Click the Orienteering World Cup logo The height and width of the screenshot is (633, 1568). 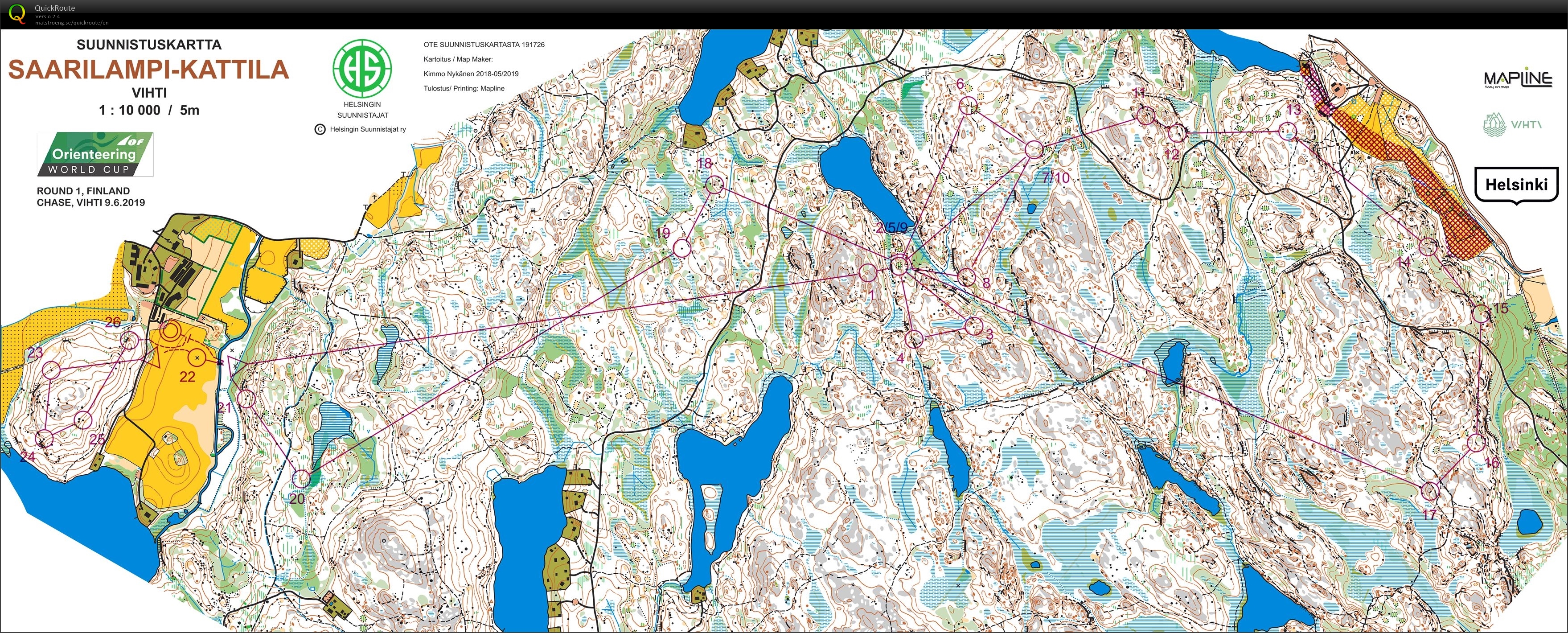pos(95,155)
